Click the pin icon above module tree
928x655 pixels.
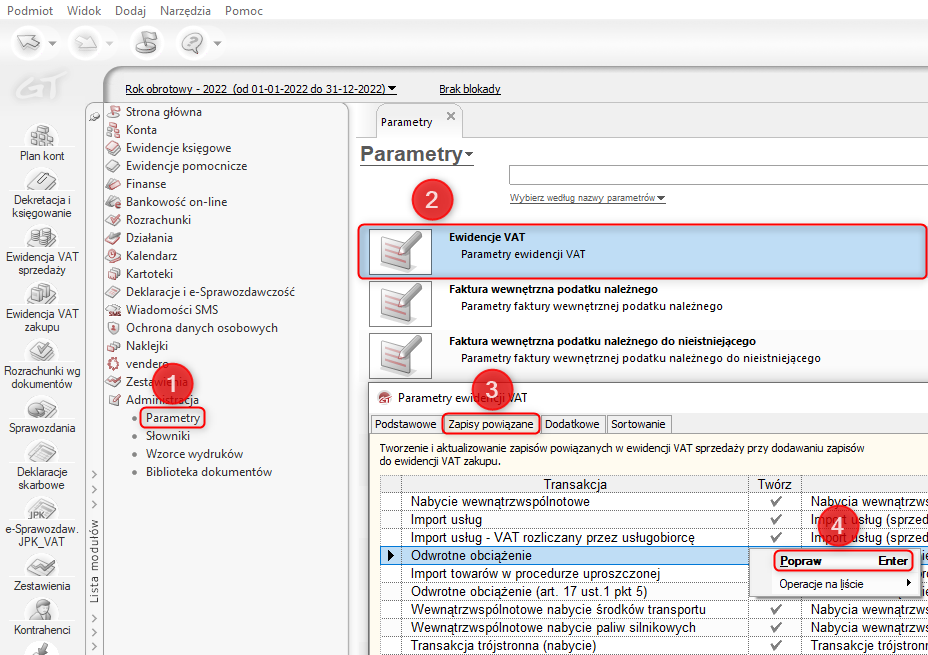(95, 117)
